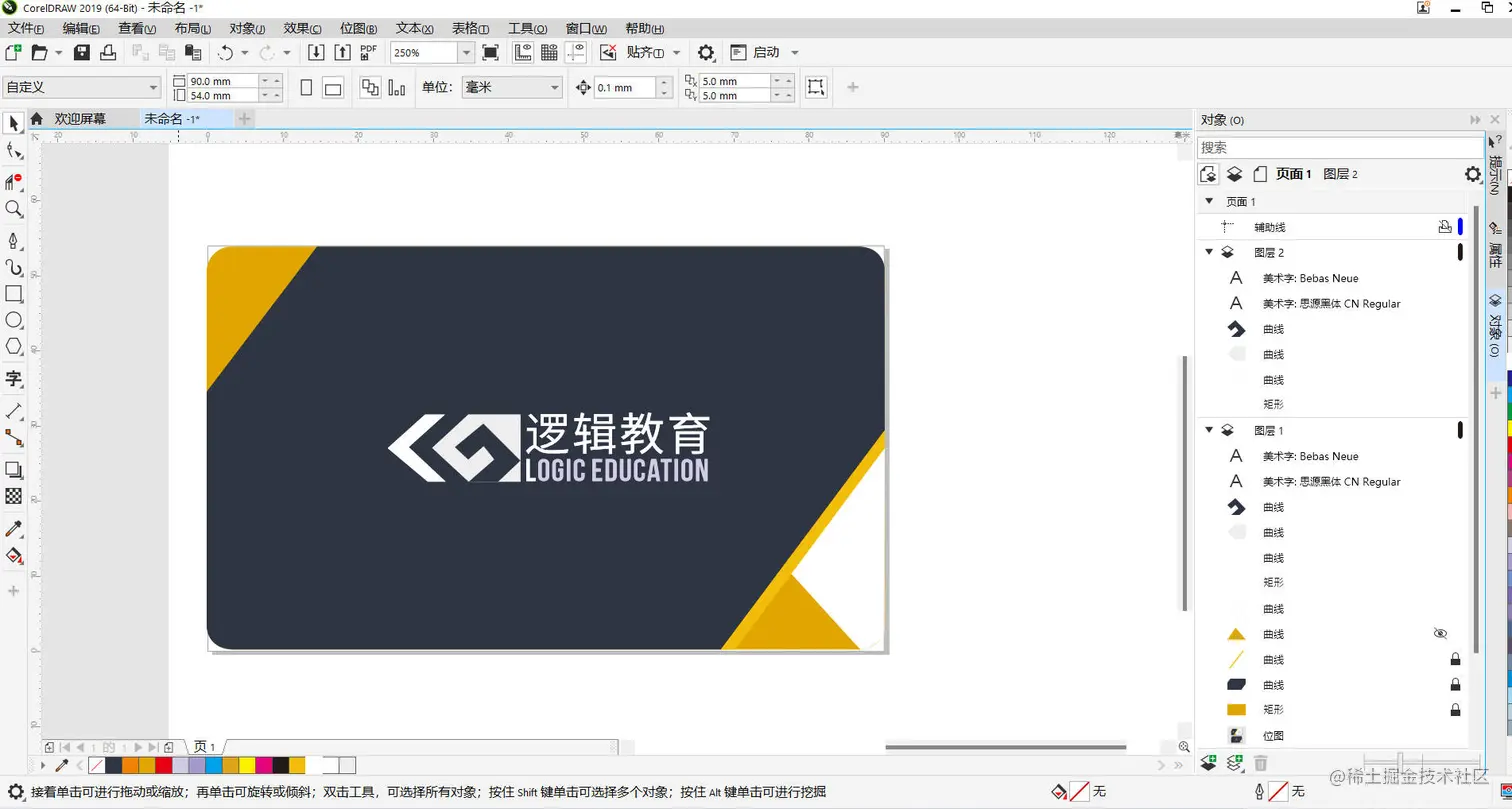Toggle rulers display
This screenshot has width=1512, height=809.
click(522, 52)
